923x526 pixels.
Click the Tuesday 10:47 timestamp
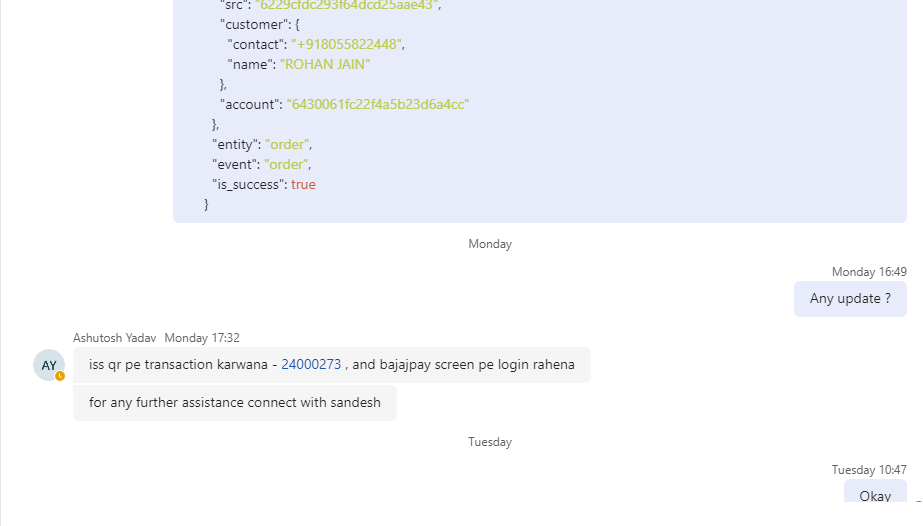[x=869, y=470]
